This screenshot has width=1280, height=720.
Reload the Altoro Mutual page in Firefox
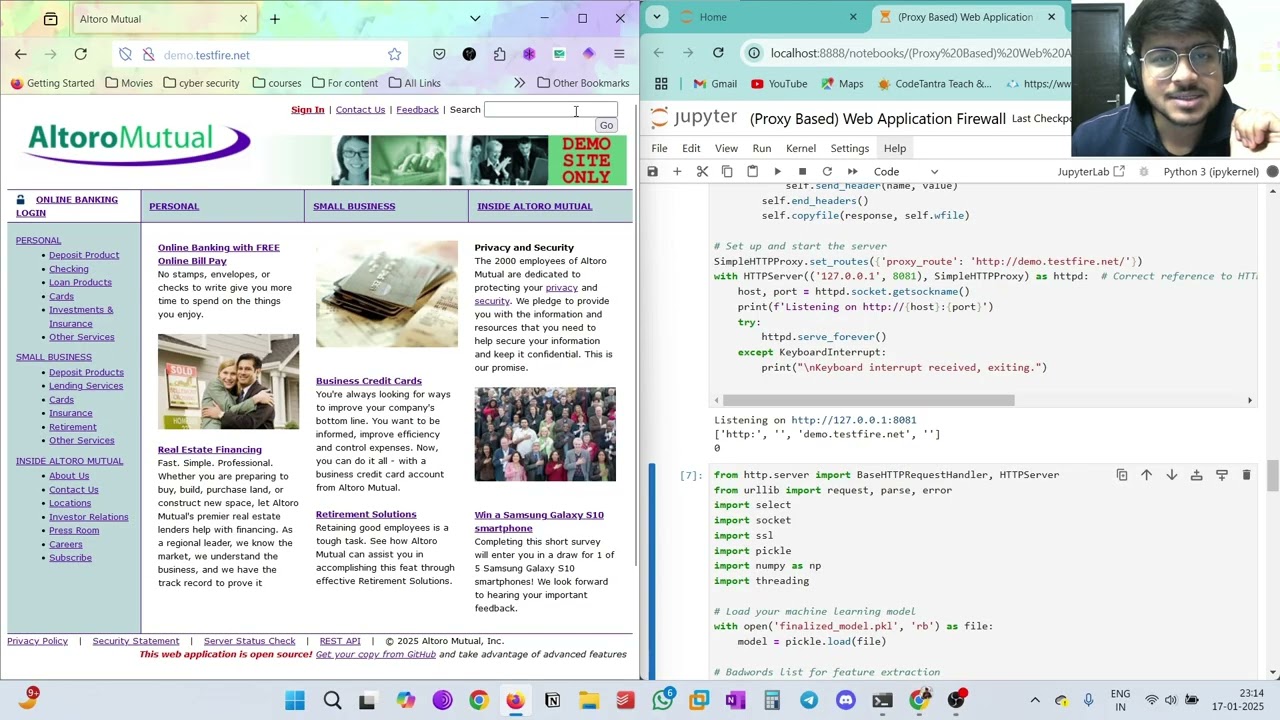[x=81, y=55]
